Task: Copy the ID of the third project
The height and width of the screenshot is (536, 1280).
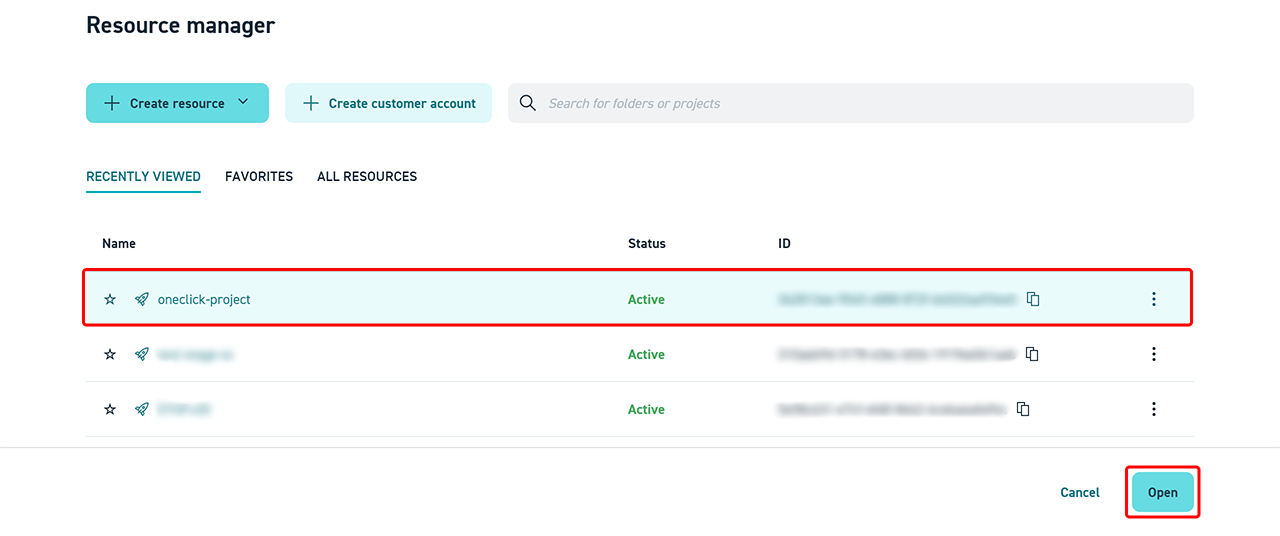Action: pyautogui.click(x=1023, y=409)
